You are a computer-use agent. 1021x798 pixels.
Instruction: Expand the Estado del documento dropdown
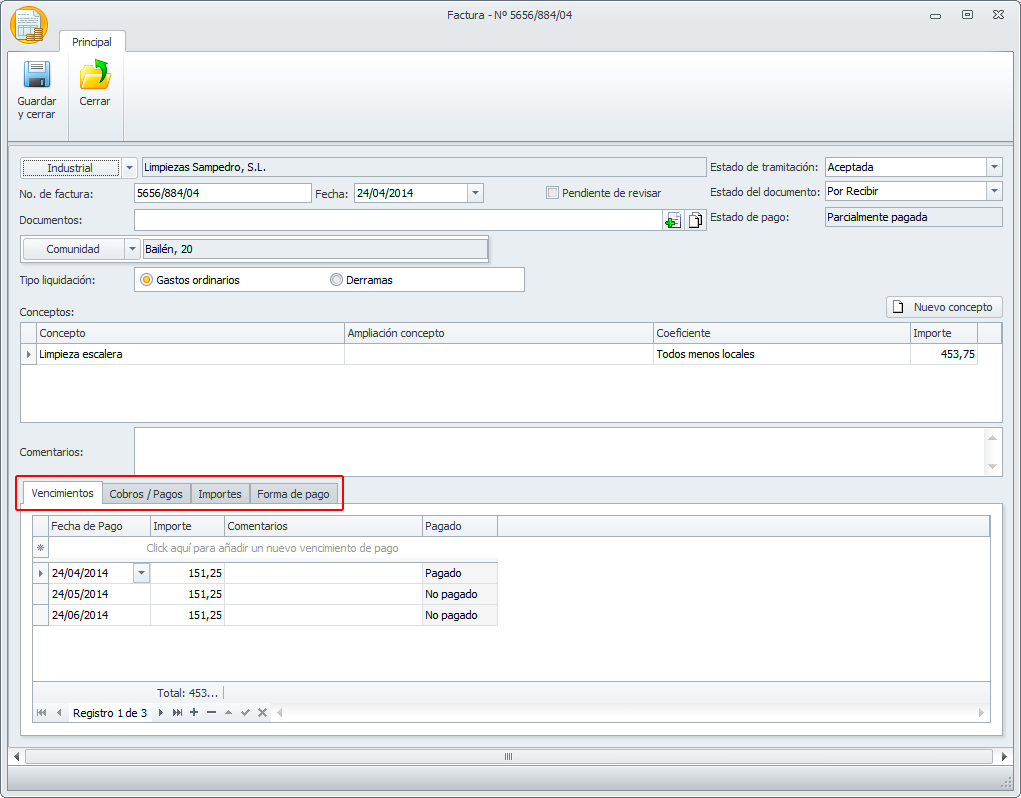coord(993,191)
